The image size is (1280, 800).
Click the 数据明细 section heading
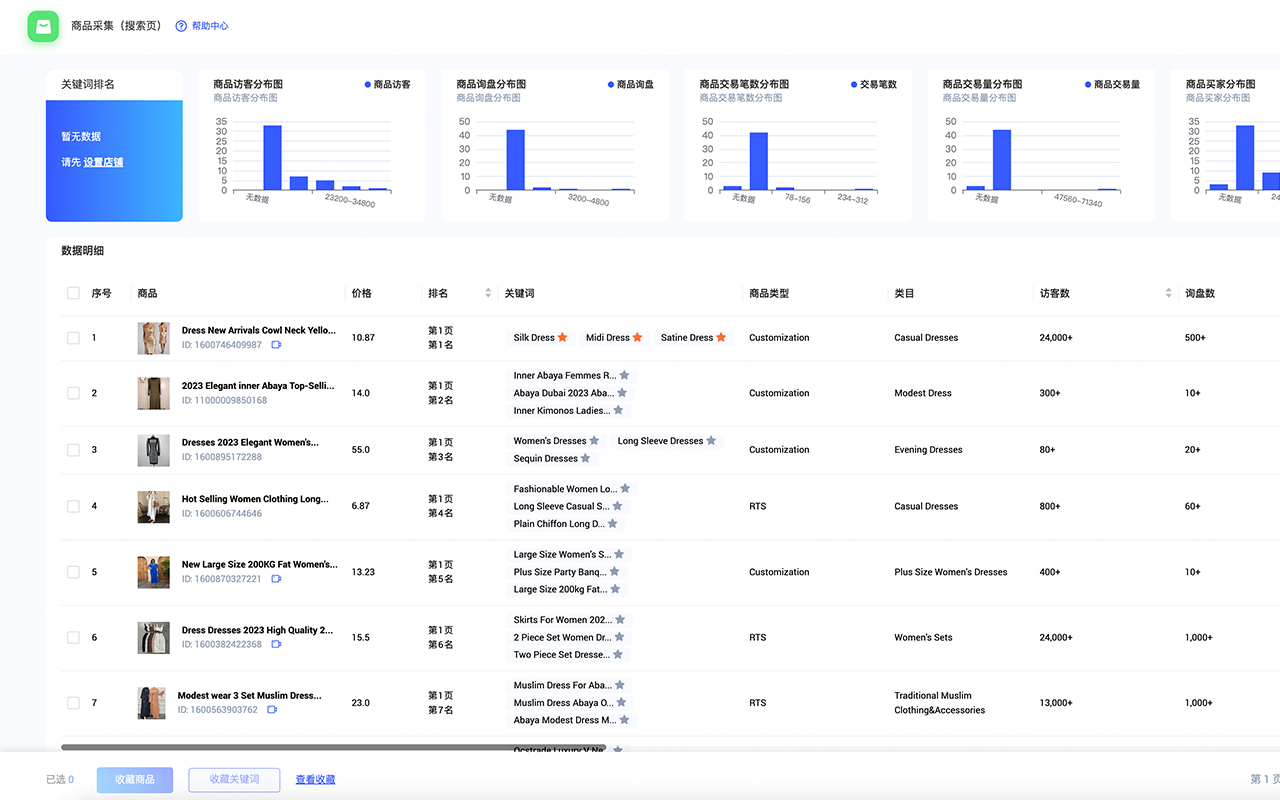click(83, 251)
